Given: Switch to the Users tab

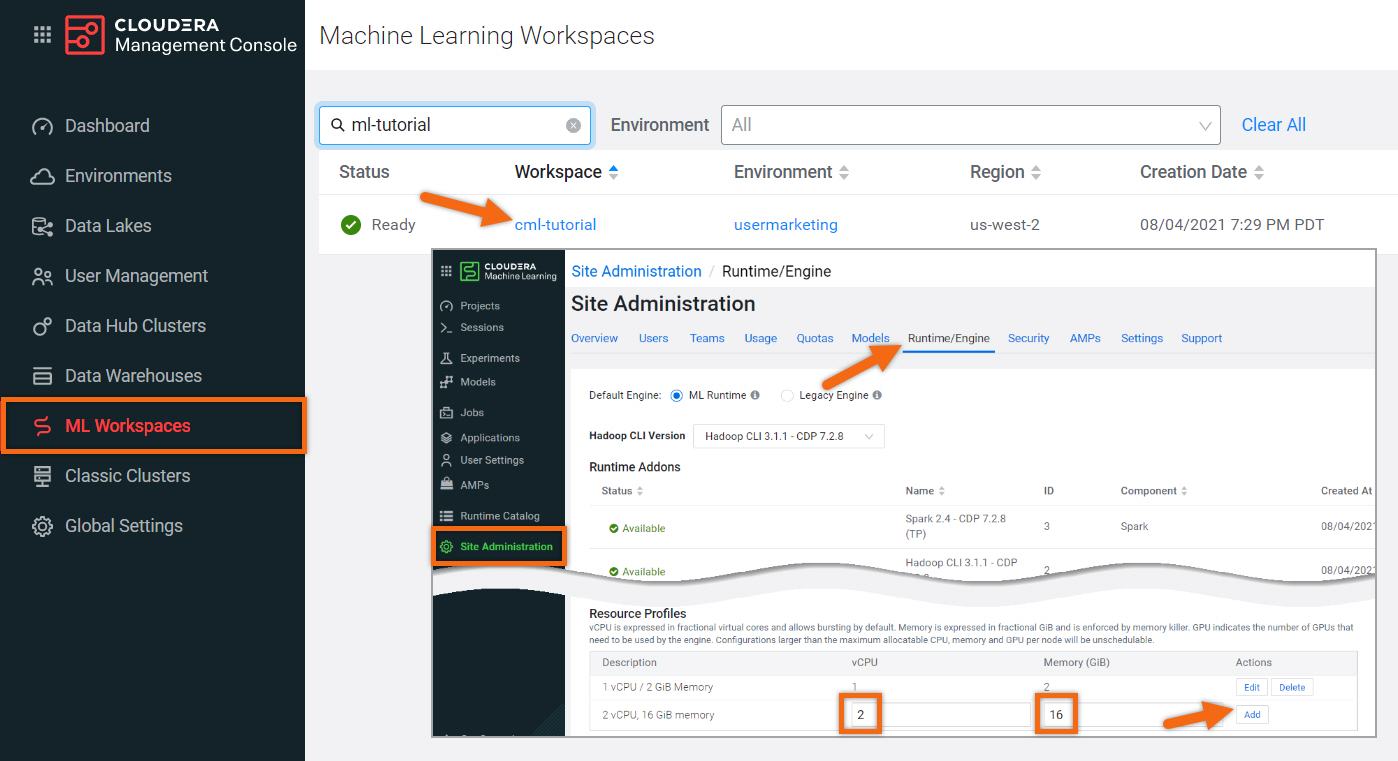Looking at the screenshot, I should point(653,338).
